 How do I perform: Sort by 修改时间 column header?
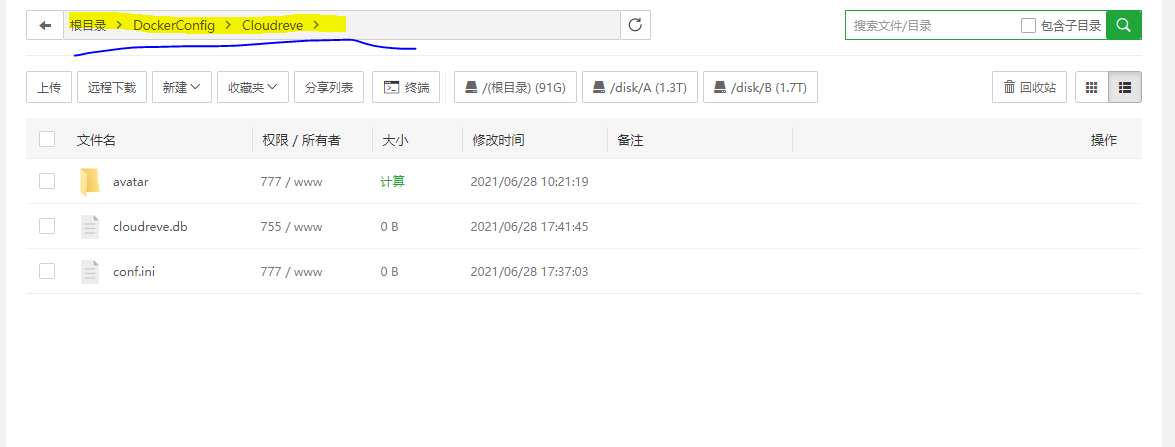[x=498, y=140]
